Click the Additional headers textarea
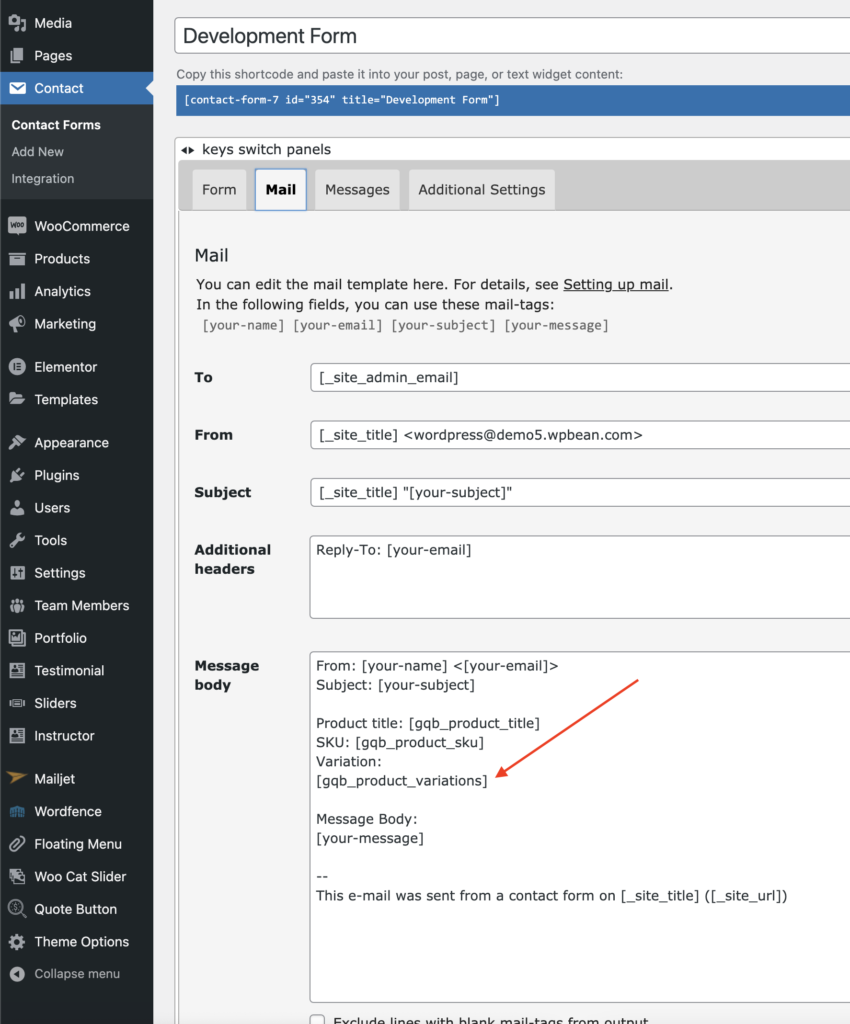 point(580,577)
